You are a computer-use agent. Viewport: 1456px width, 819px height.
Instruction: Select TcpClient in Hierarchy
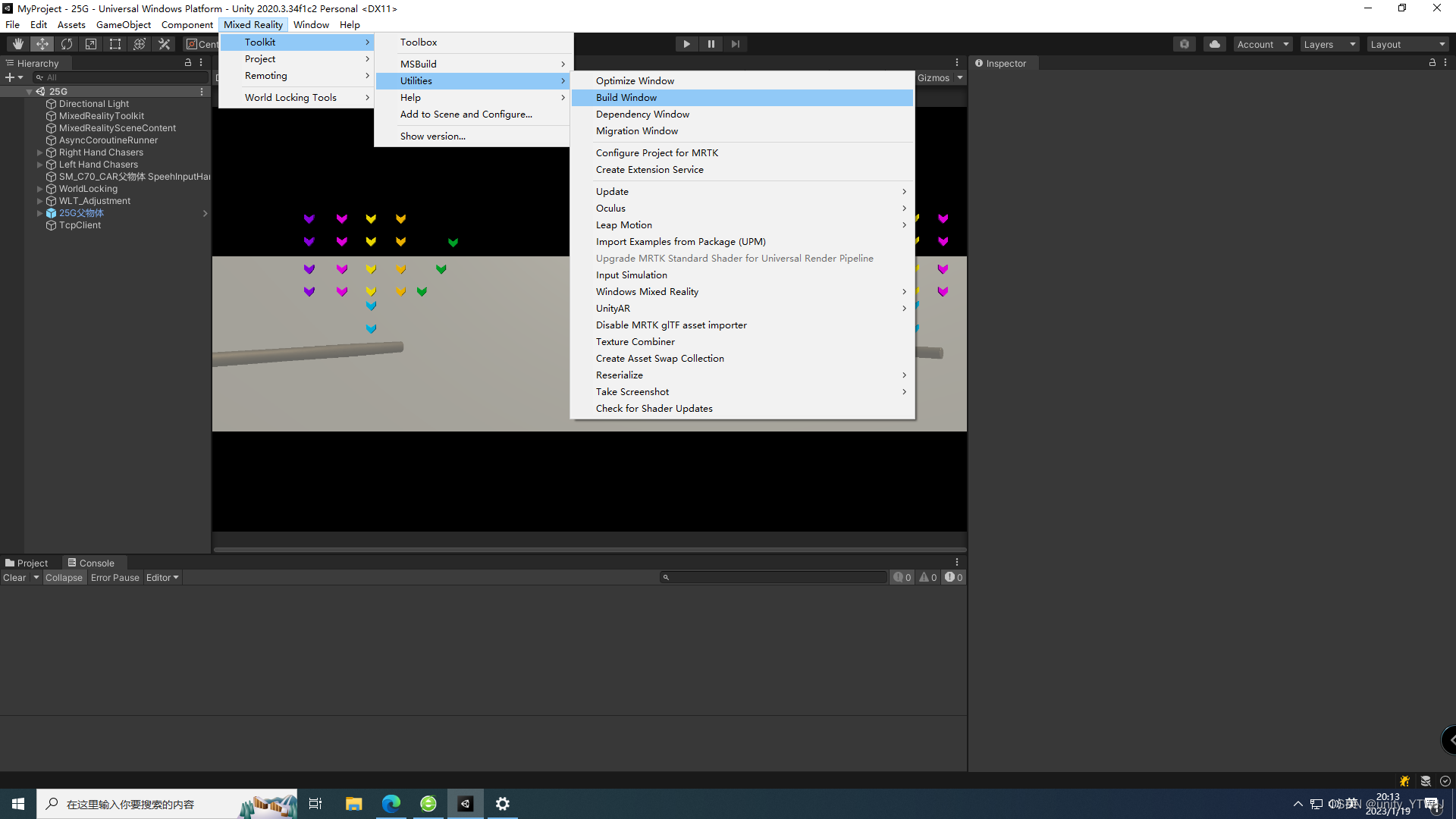tap(80, 225)
